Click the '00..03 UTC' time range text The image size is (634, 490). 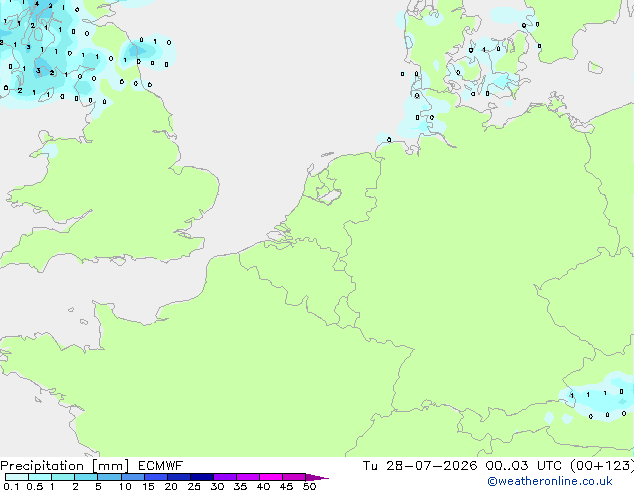[x=523, y=466]
